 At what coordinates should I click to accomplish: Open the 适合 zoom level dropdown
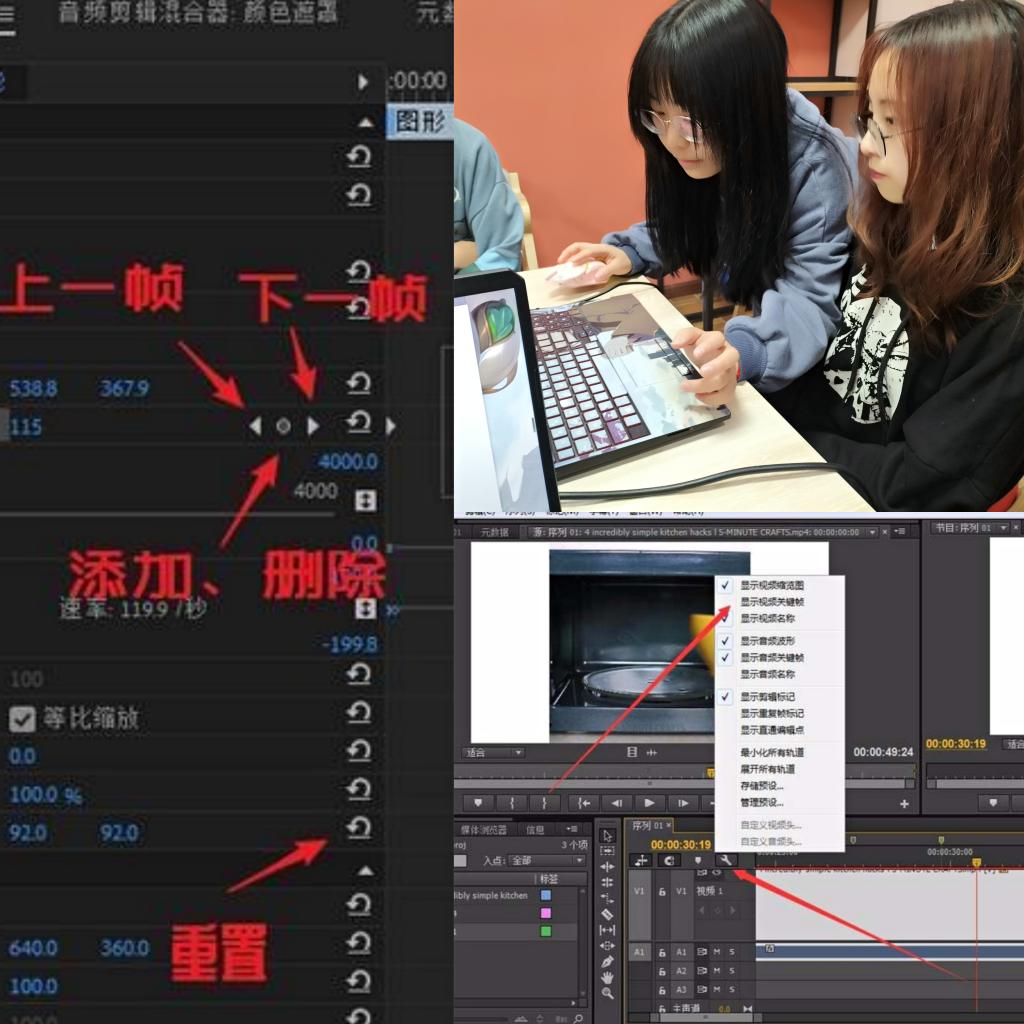click(x=492, y=752)
